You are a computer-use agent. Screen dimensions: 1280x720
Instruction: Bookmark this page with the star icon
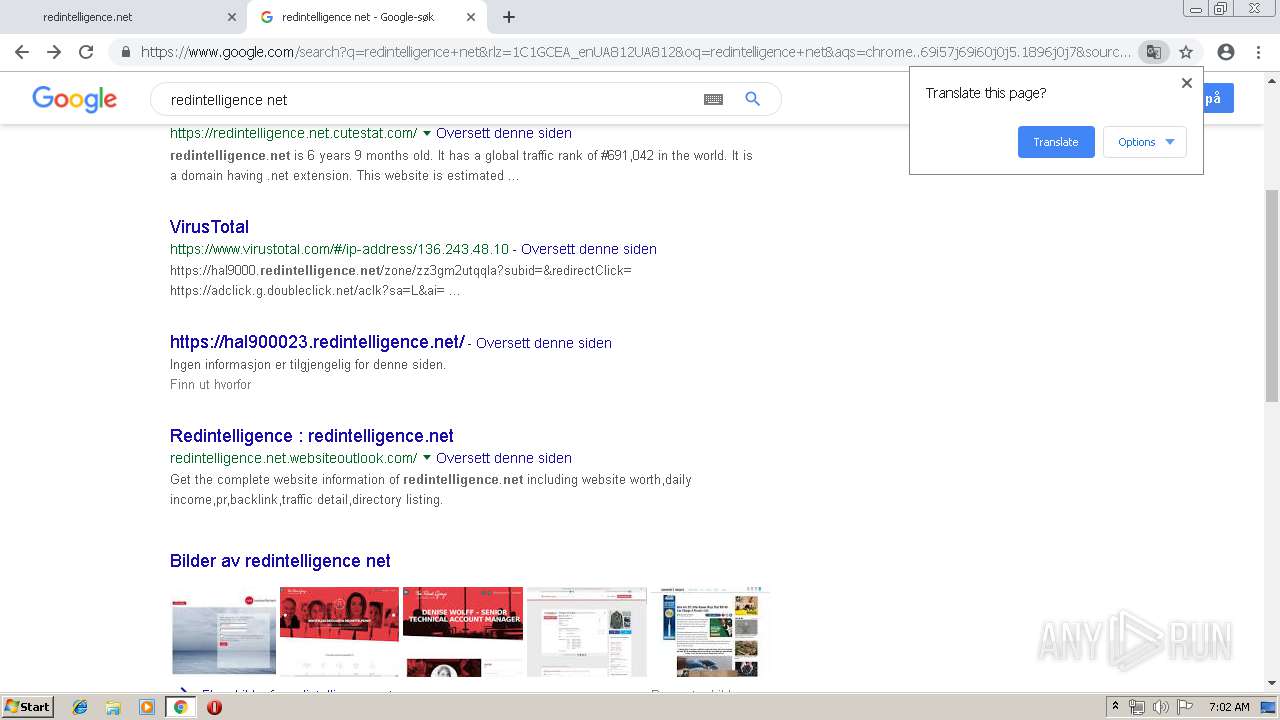coord(1186,52)
